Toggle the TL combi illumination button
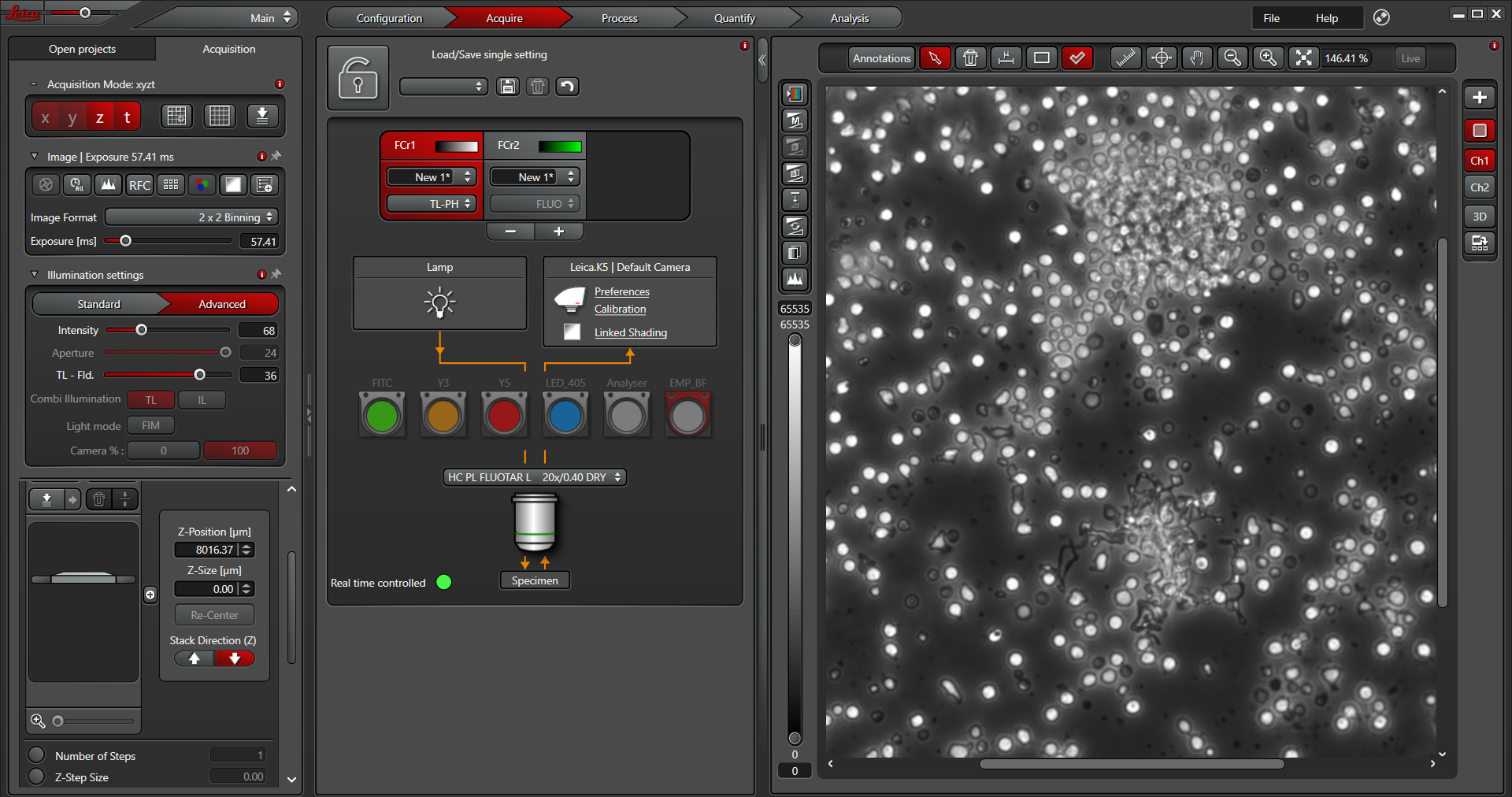The width and height of the screenshot is (1512, 797). (150, 400)
